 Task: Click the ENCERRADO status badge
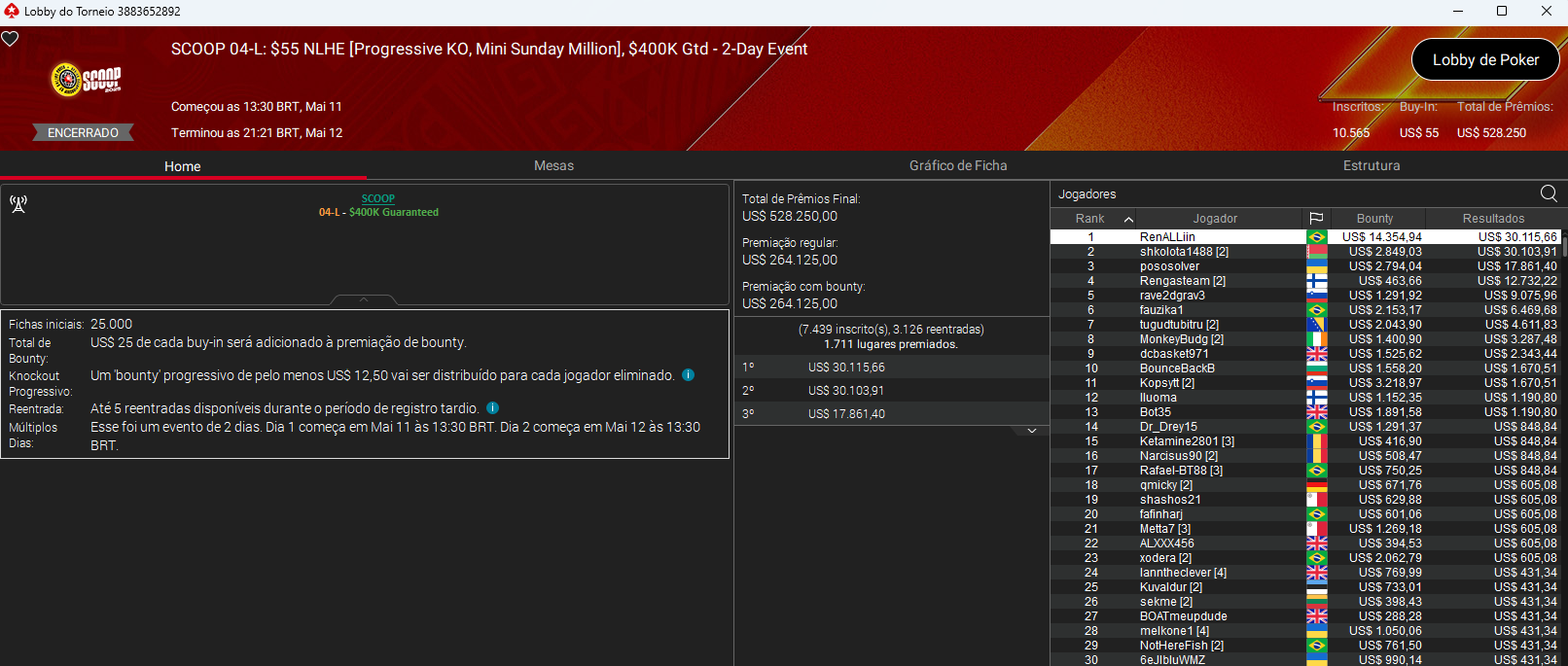click(84, 133)
